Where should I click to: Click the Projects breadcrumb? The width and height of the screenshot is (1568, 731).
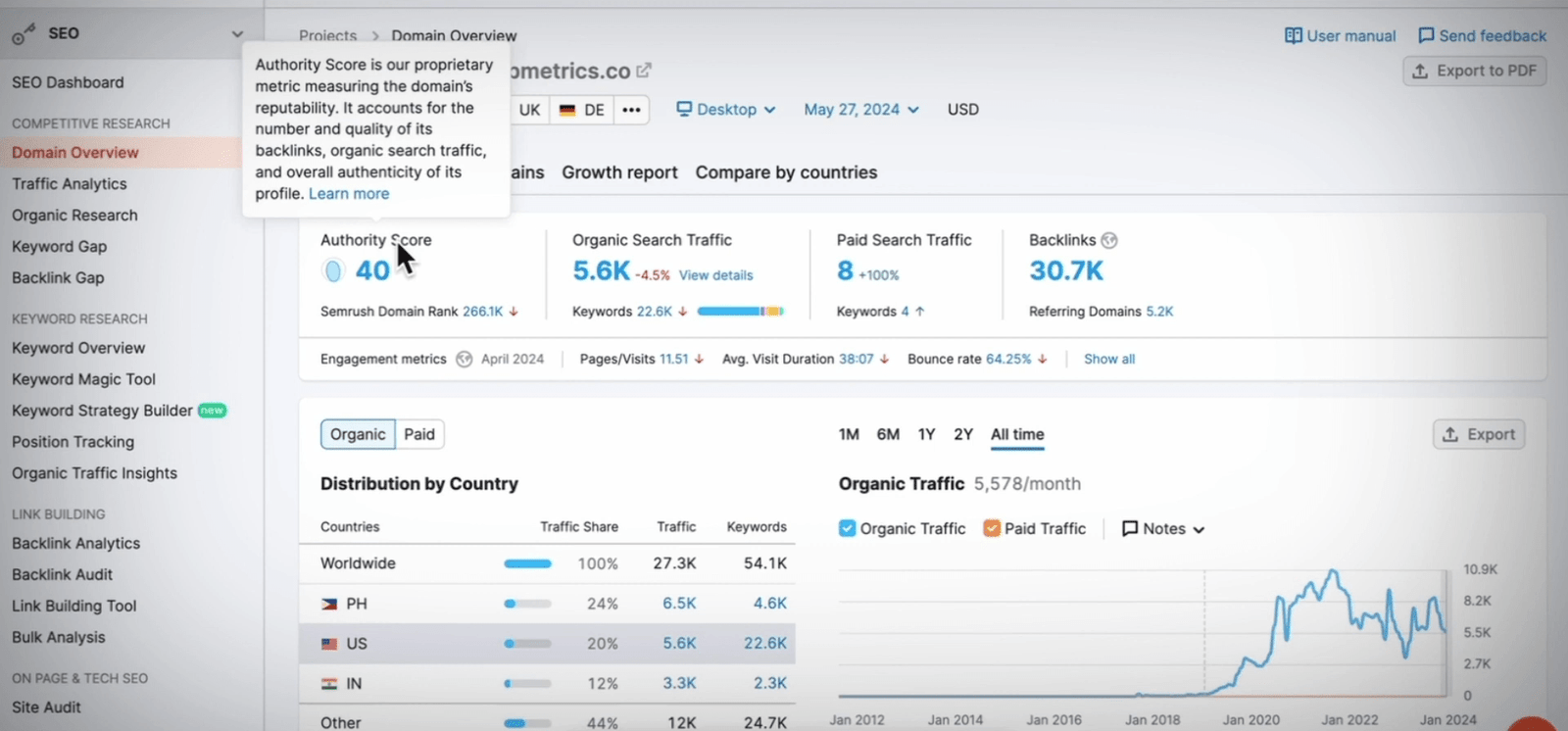pos(327,36)
